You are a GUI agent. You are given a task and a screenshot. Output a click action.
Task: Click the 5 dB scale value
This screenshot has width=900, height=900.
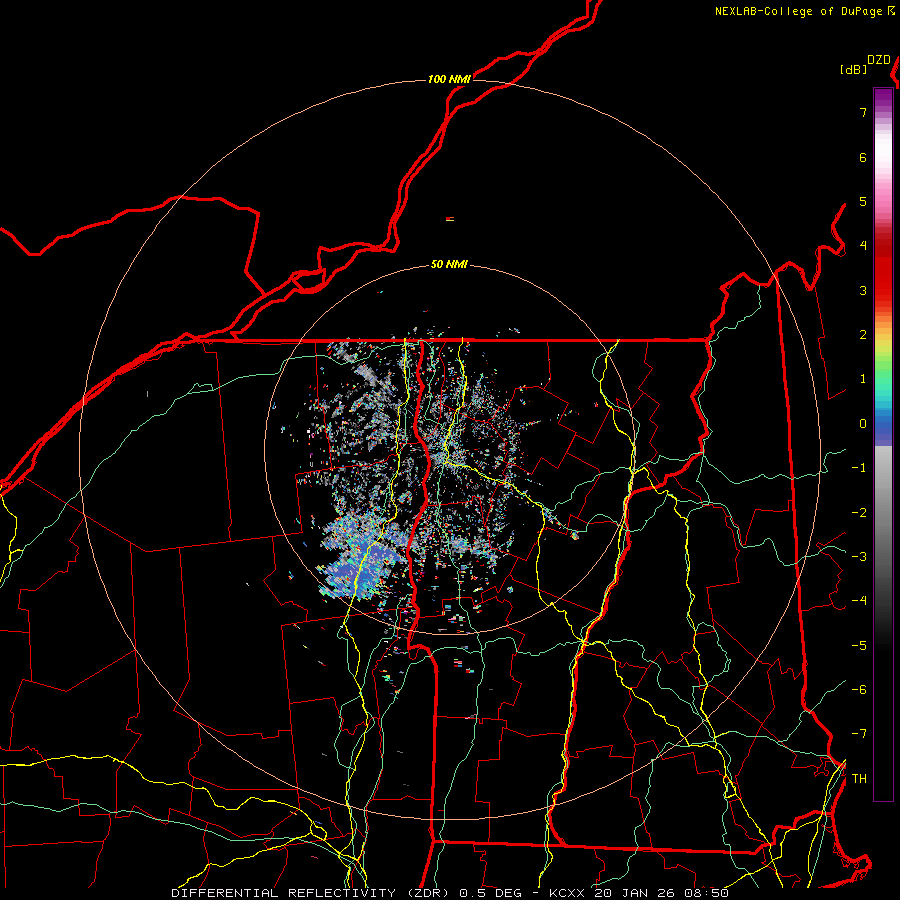[x=863, y=201]
